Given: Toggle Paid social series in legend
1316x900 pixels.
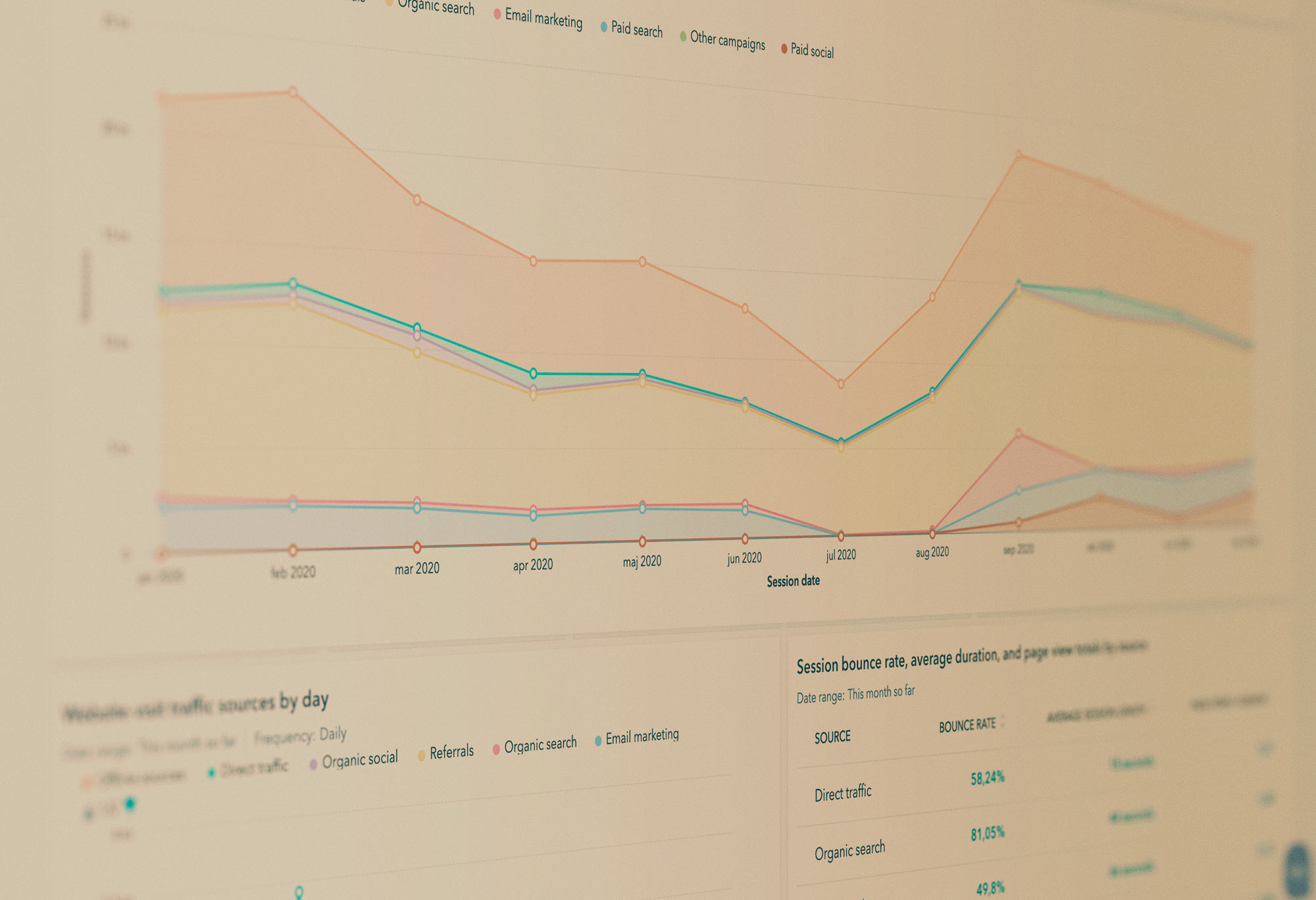Looking at the screenshot, I should click(x=807, y=50).
